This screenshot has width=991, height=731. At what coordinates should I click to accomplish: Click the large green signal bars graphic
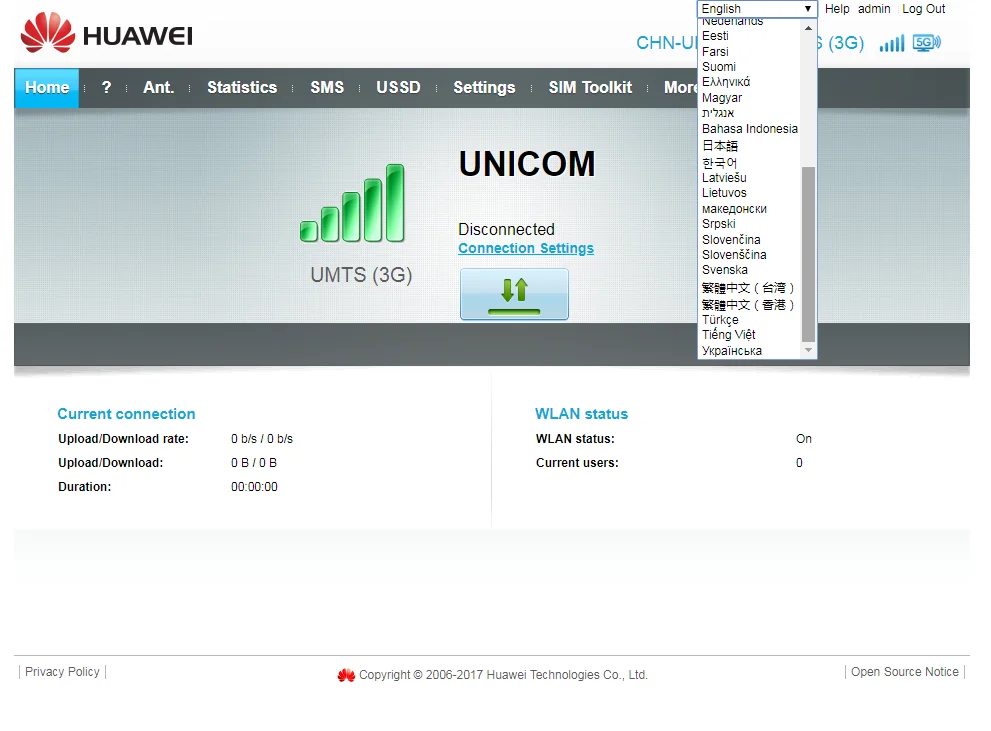tap(352, 203)
